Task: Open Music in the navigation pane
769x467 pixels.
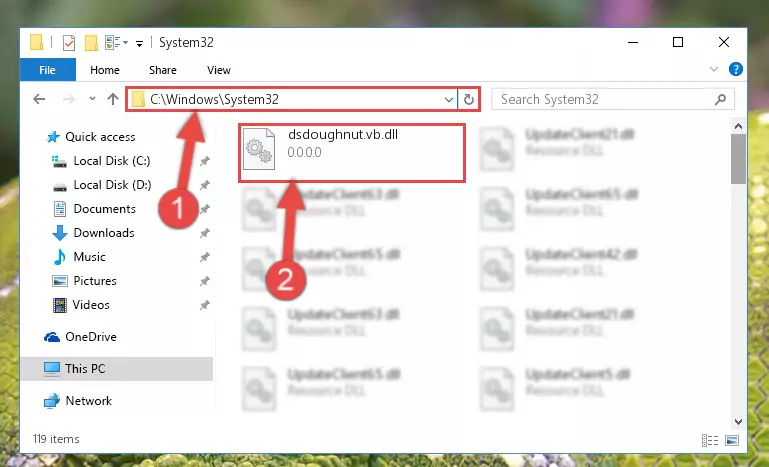Action: coord(89,257)
